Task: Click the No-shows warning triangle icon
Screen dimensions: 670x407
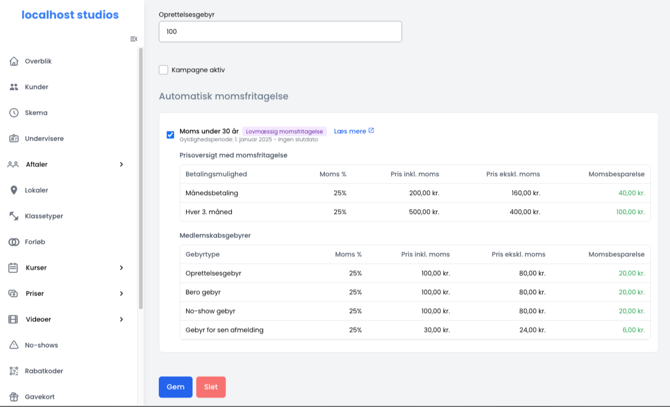Action: tap(14, 345)
